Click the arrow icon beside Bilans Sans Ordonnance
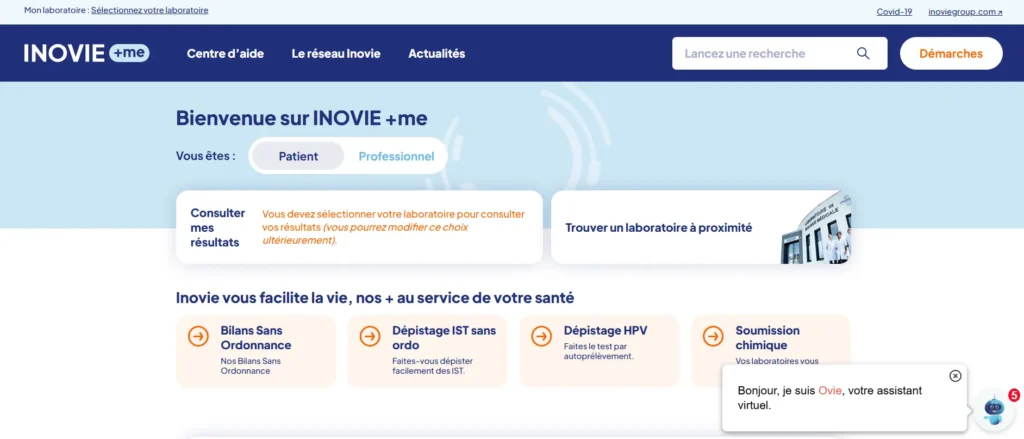The image size is (1024, 439). point(198,336)
